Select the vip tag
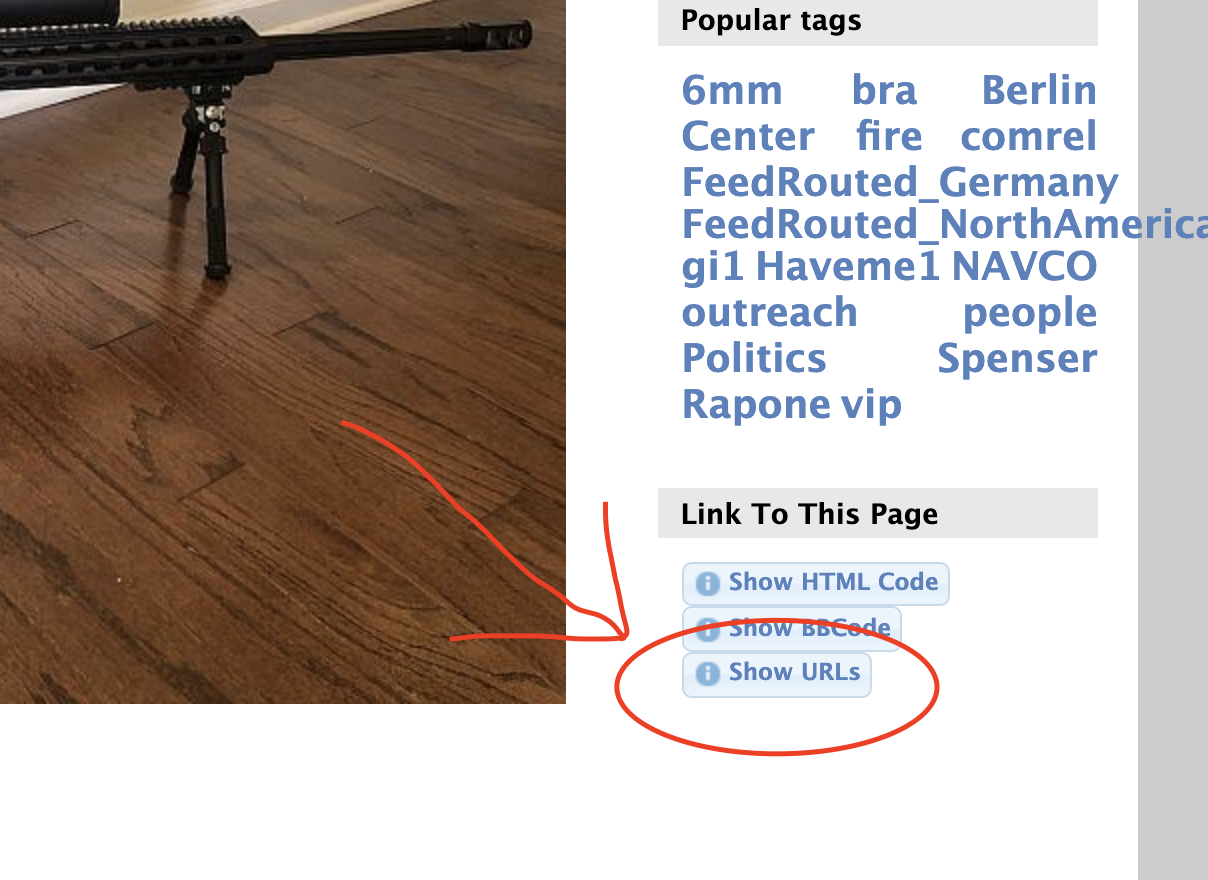The width and height of the screenshot is (1208, 880). (869, 406)
